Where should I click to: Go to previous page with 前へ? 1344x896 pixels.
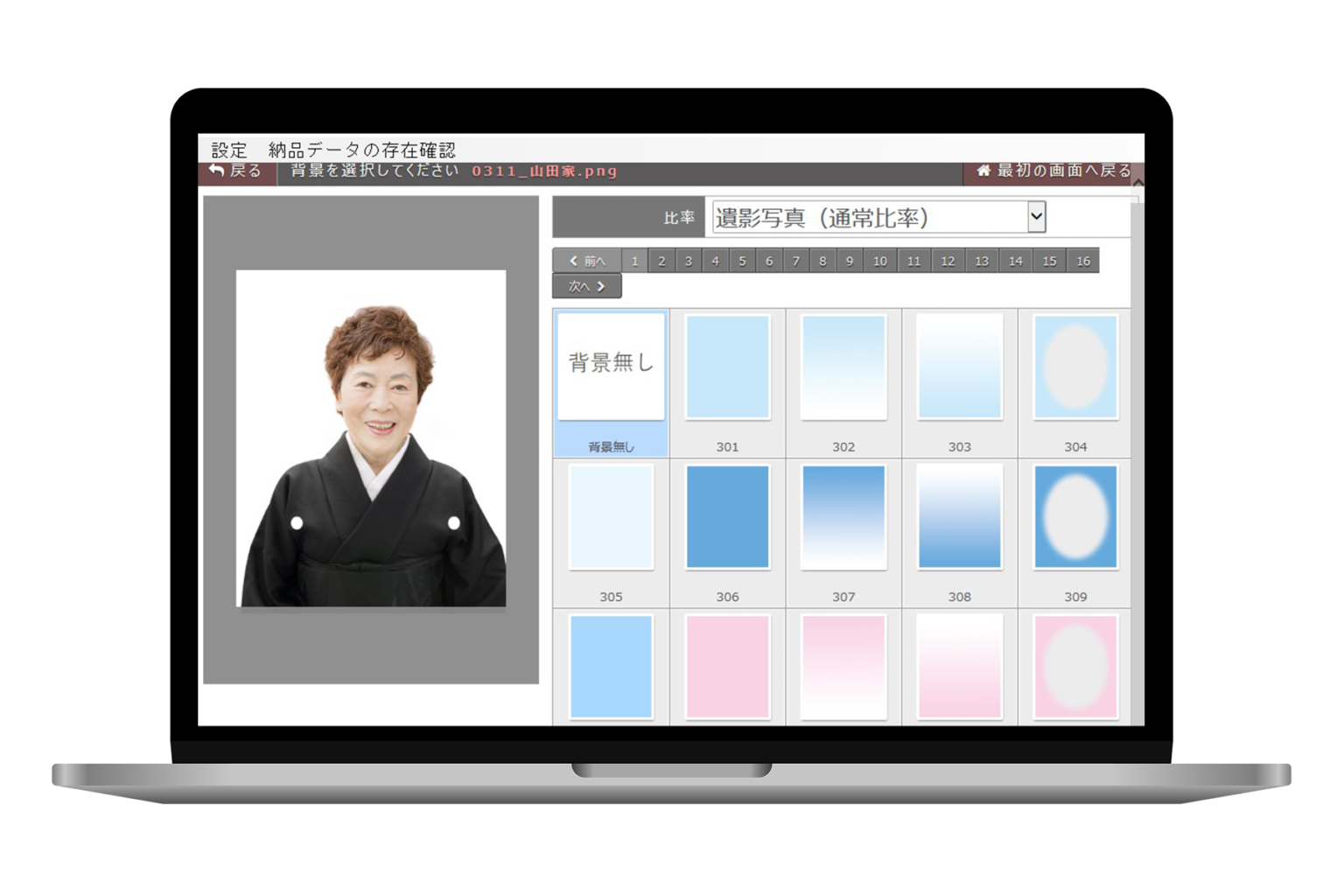587,261
